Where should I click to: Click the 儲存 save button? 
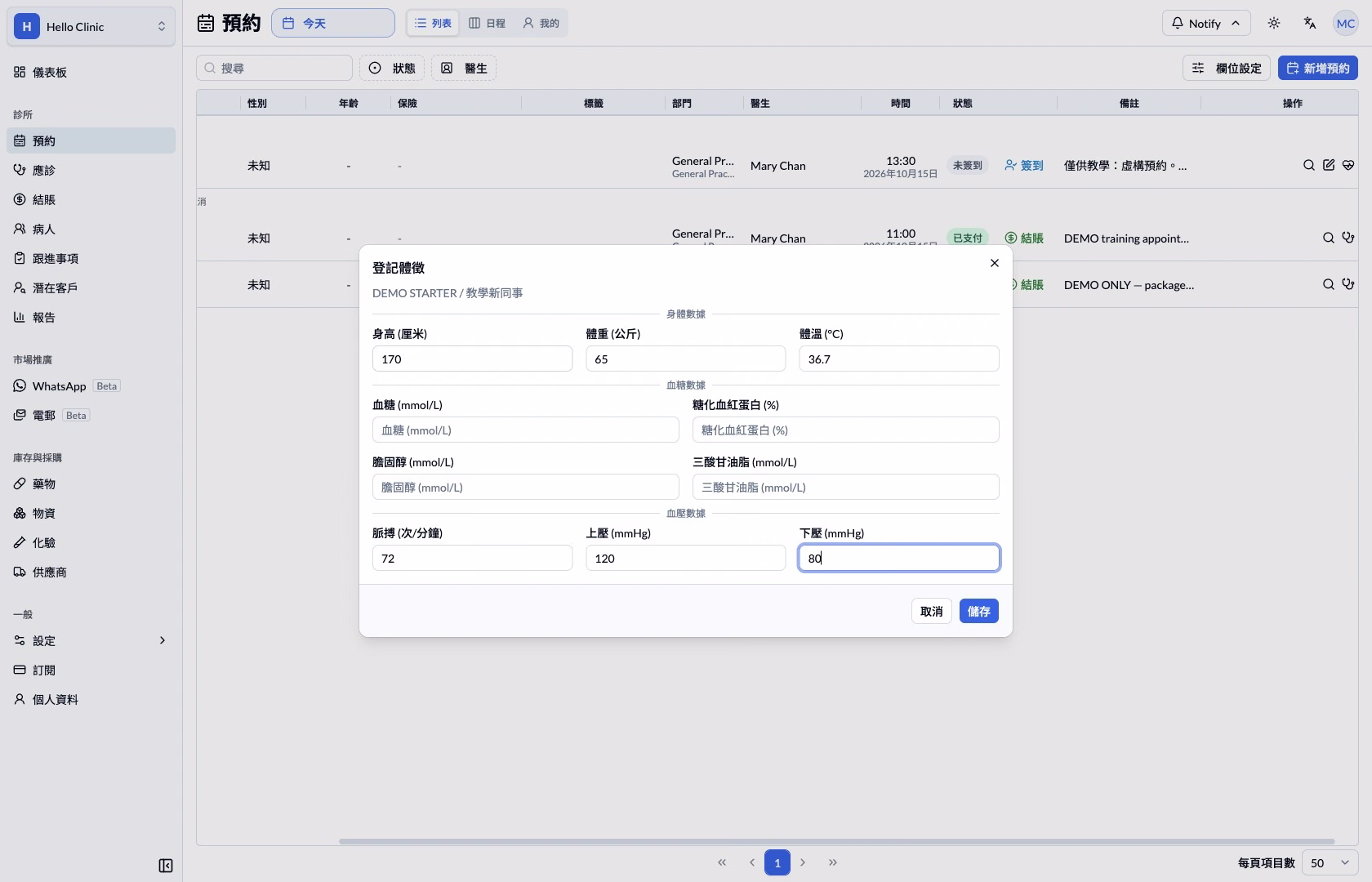[x=978, y=611]
